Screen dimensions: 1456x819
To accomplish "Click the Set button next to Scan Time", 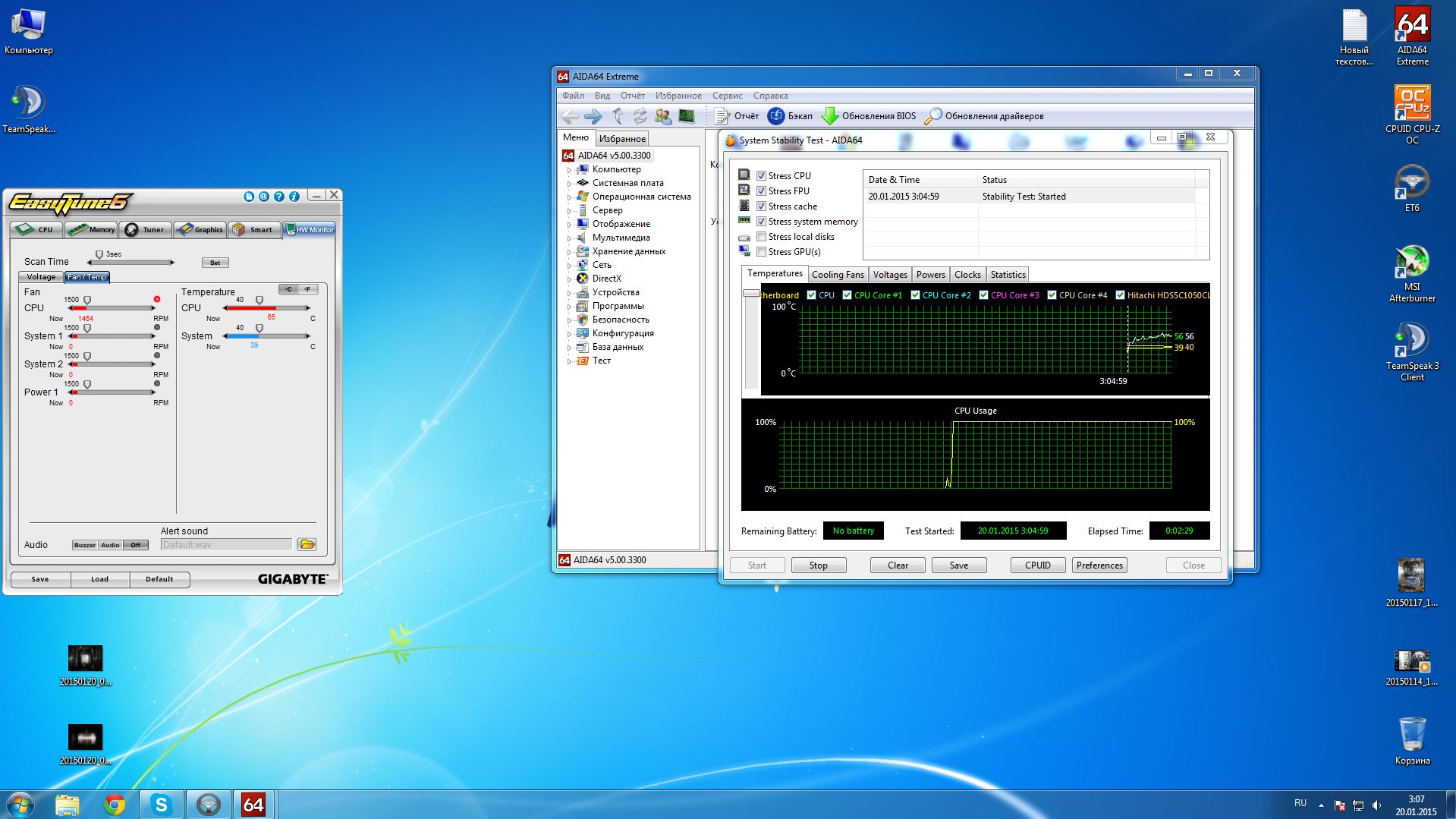I will (x=215, y=263).
